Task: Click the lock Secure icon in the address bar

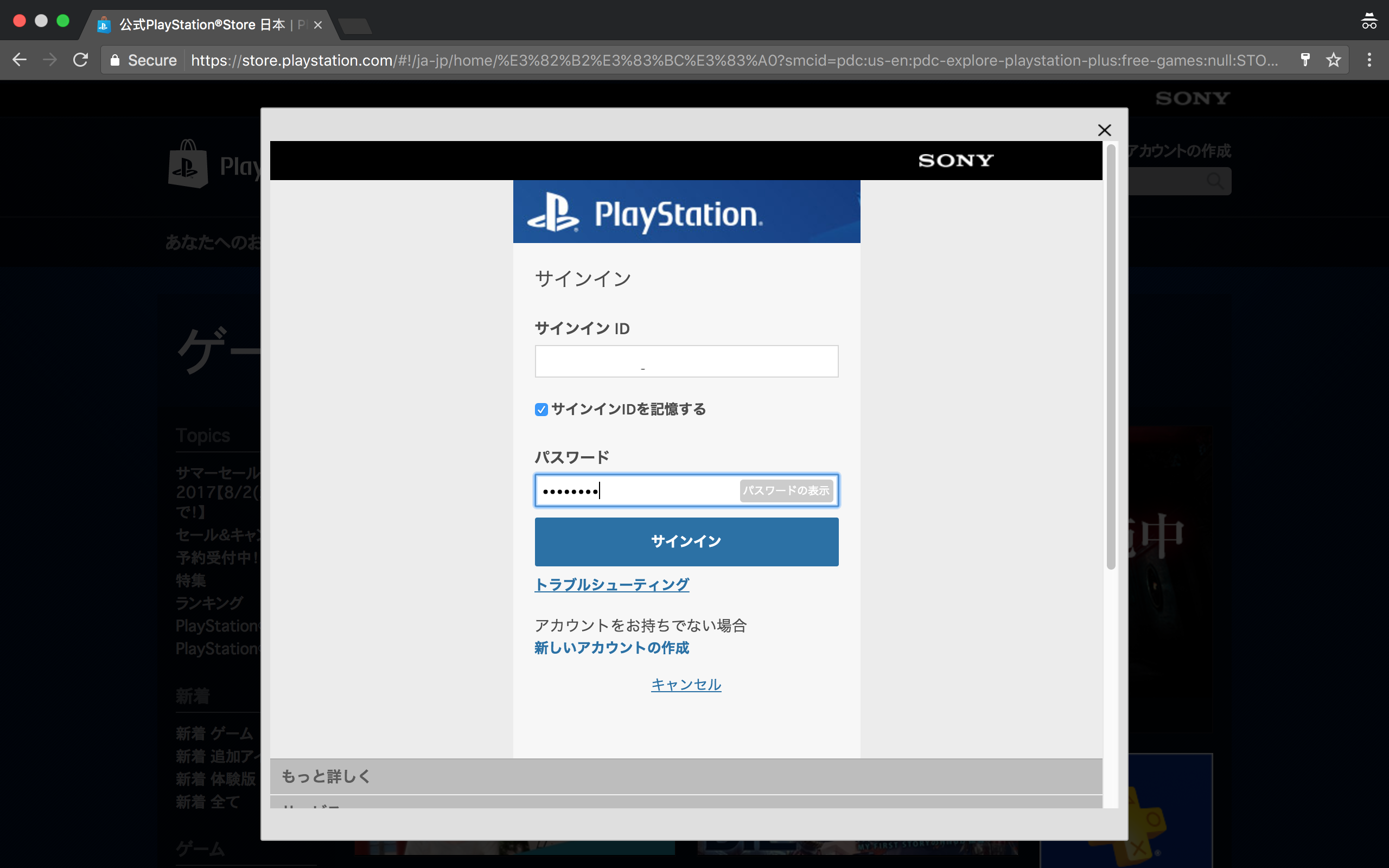Action: pyautogui.click(x=116, y=60)
